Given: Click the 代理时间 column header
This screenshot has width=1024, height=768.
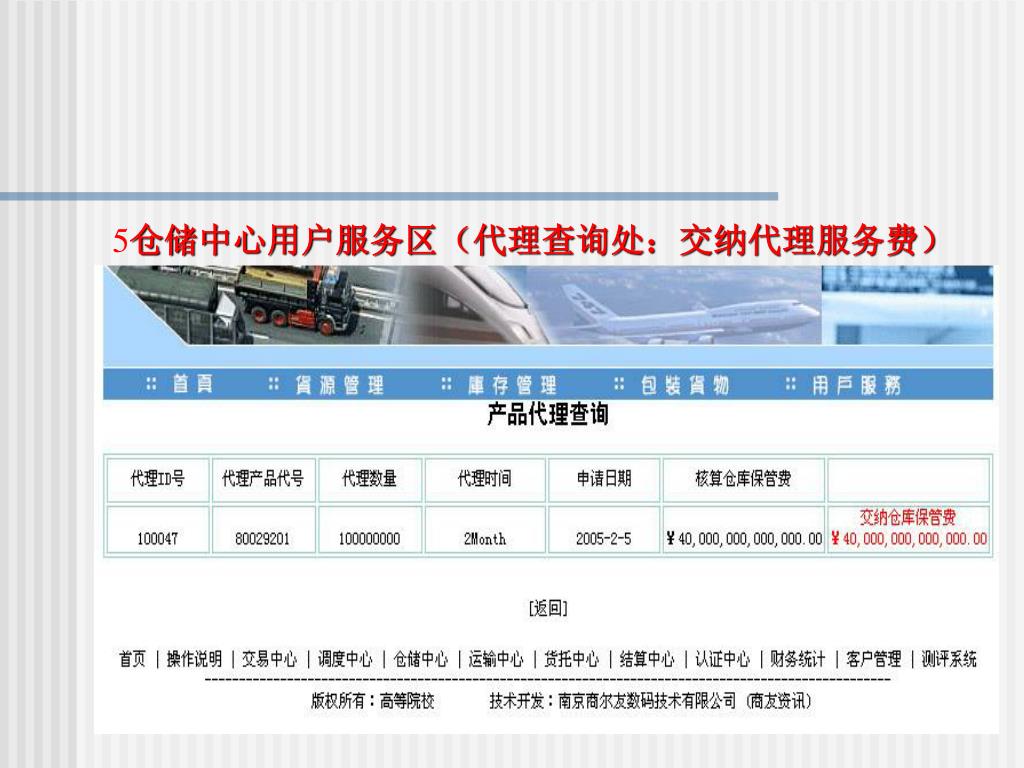Looking at the screenshot, I should (x=485, y=479).
